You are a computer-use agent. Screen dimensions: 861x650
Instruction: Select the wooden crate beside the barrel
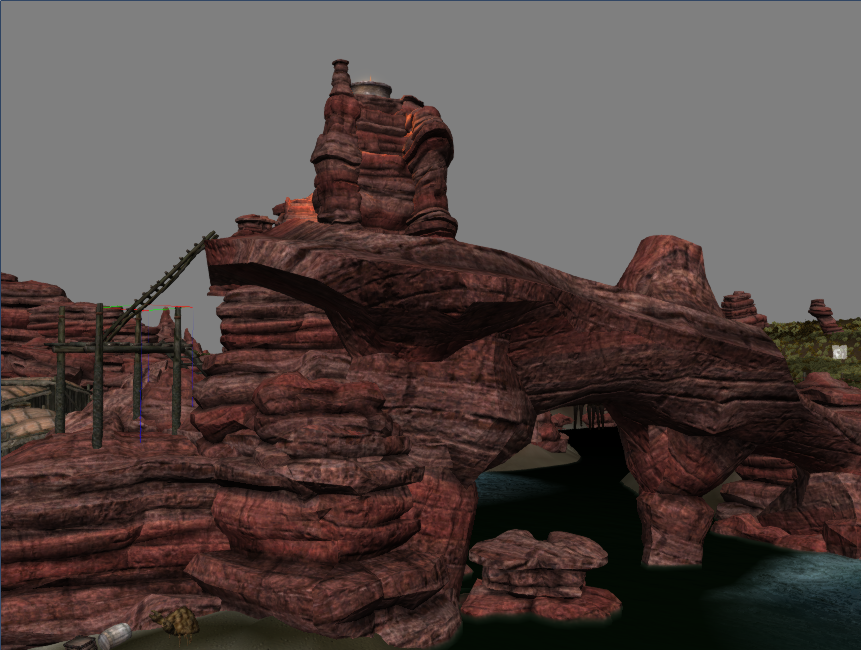[x=81, y=643]
